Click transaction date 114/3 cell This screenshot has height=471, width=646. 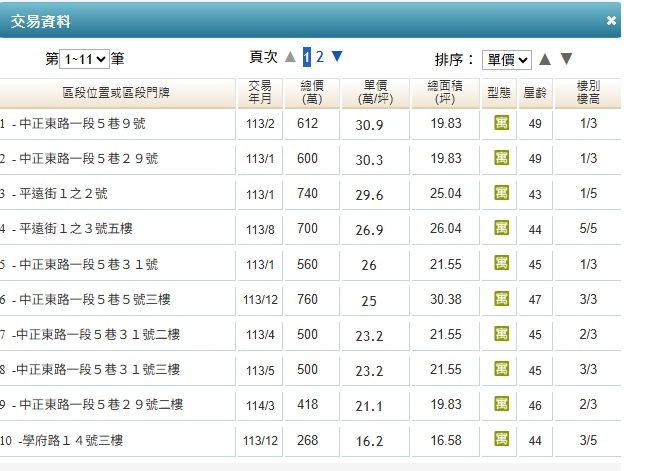[x=260, y=405]
